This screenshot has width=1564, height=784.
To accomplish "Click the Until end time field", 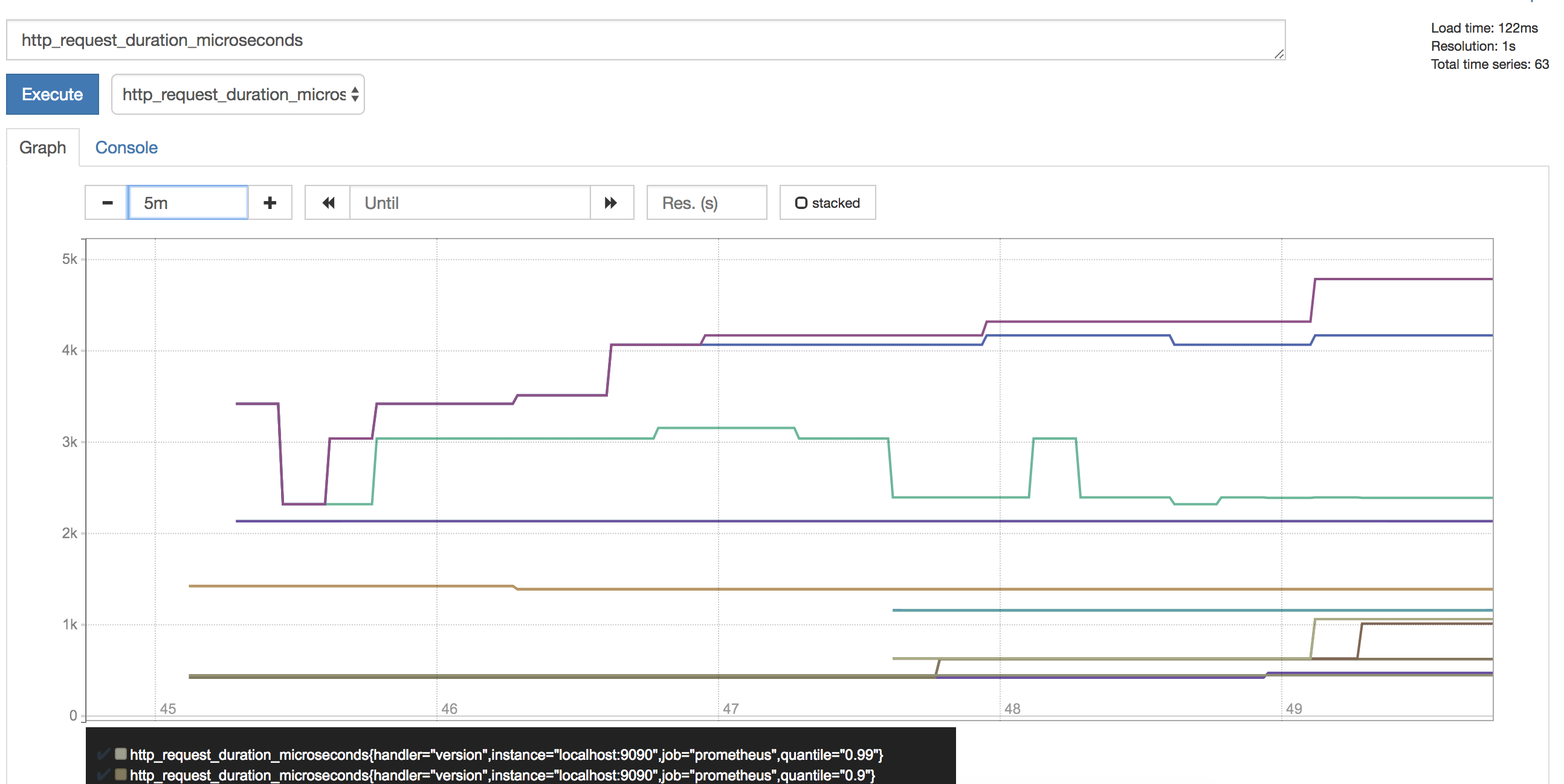I will [470, 203].
